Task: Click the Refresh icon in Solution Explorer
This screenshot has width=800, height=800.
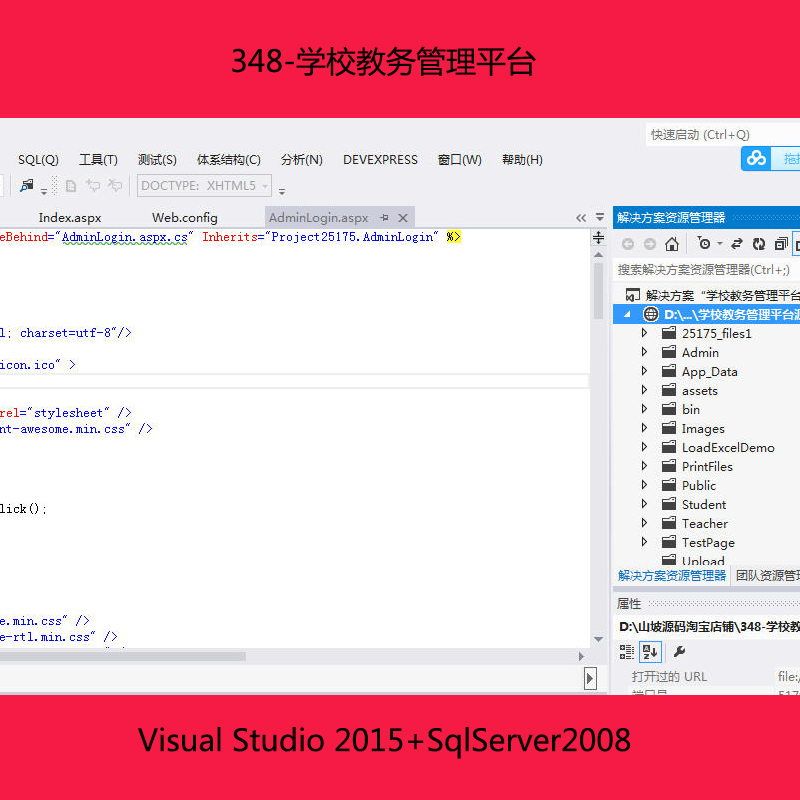Action: click(x=759, y=244)
